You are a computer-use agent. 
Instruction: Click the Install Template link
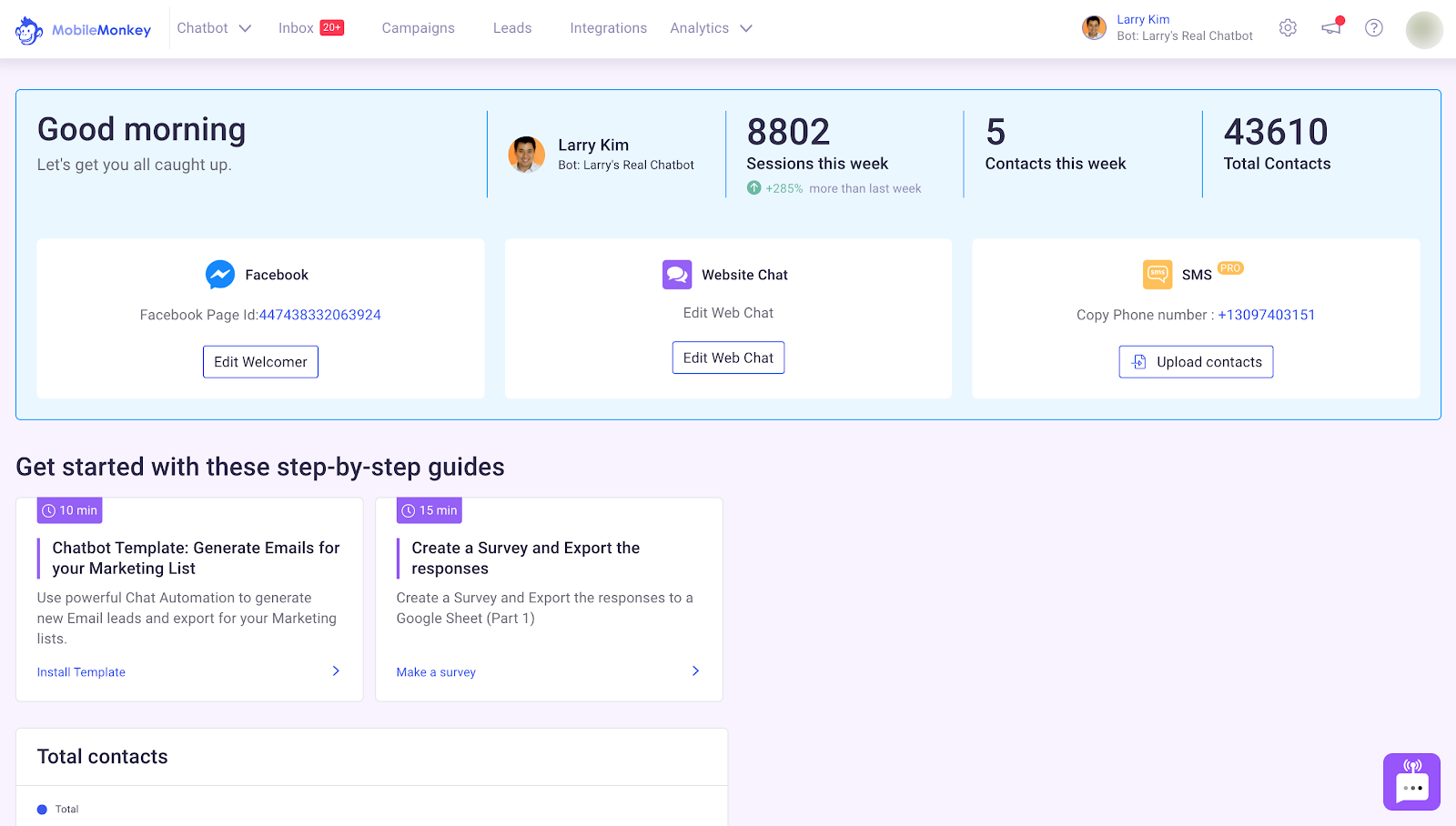point(81,672)
